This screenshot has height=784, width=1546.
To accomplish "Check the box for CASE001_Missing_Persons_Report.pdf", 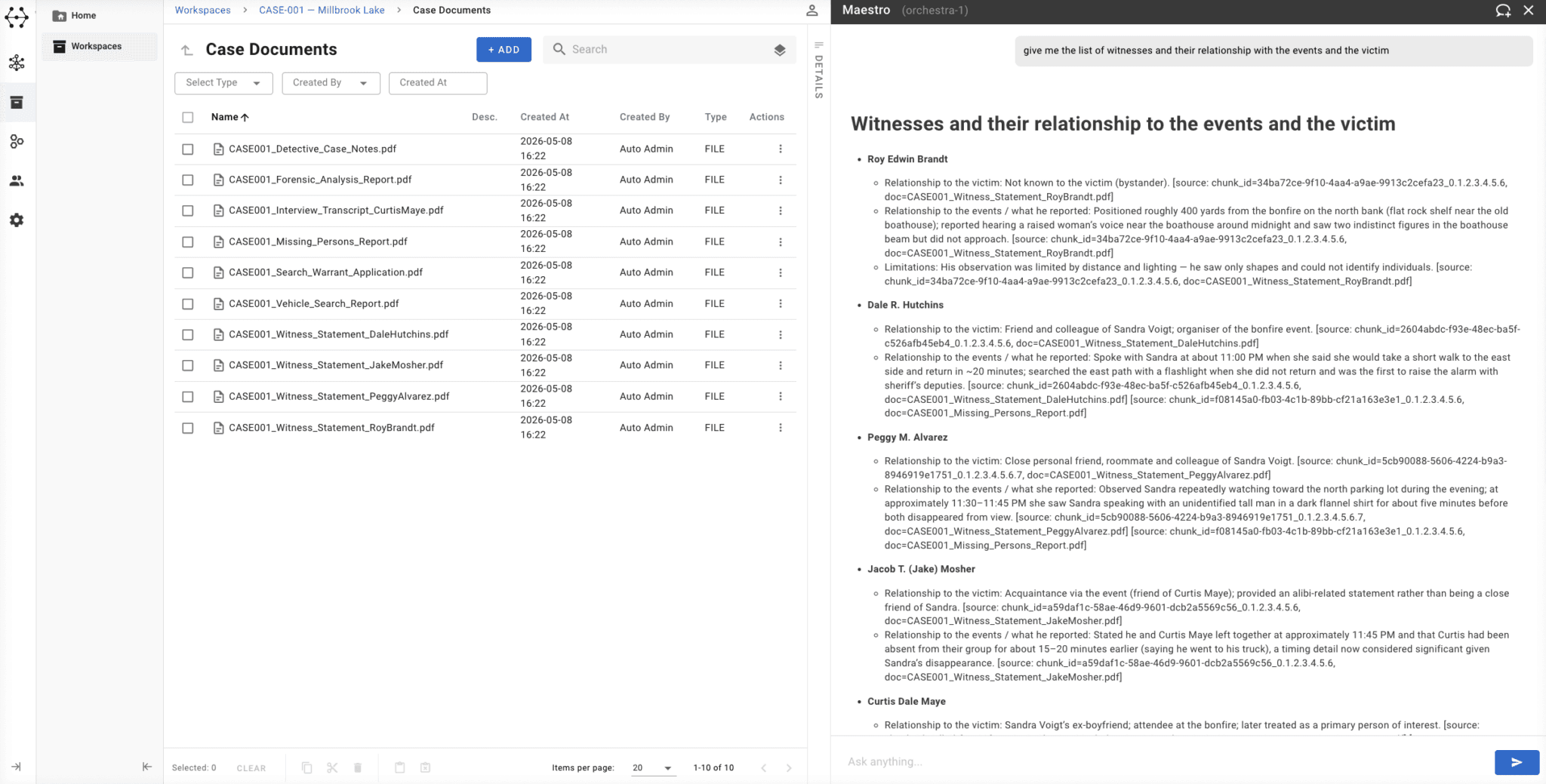I will [188, 242].
